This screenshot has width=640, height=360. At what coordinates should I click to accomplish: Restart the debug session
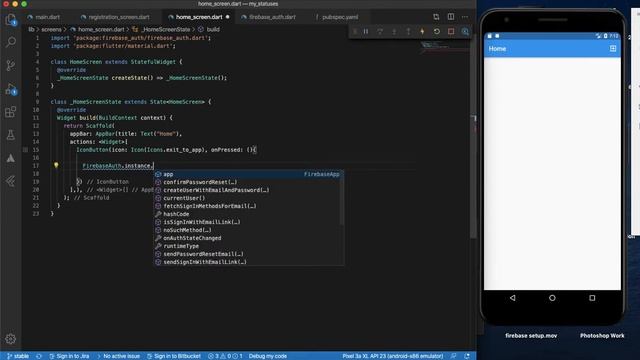(437, 31)
